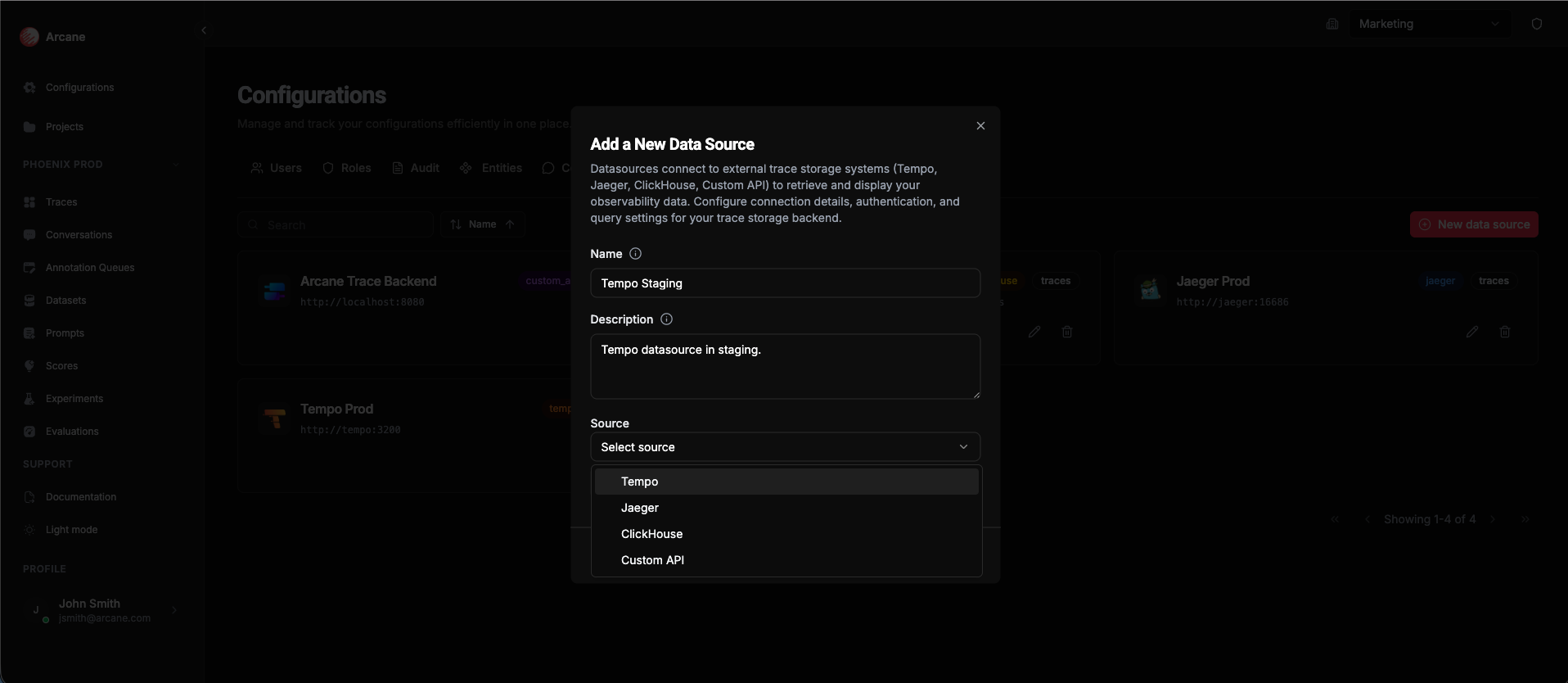Image resolution: width=1568 pixels, height=683 pixels.
Task: Go to previous page of results
Action: pos(1367,519)
